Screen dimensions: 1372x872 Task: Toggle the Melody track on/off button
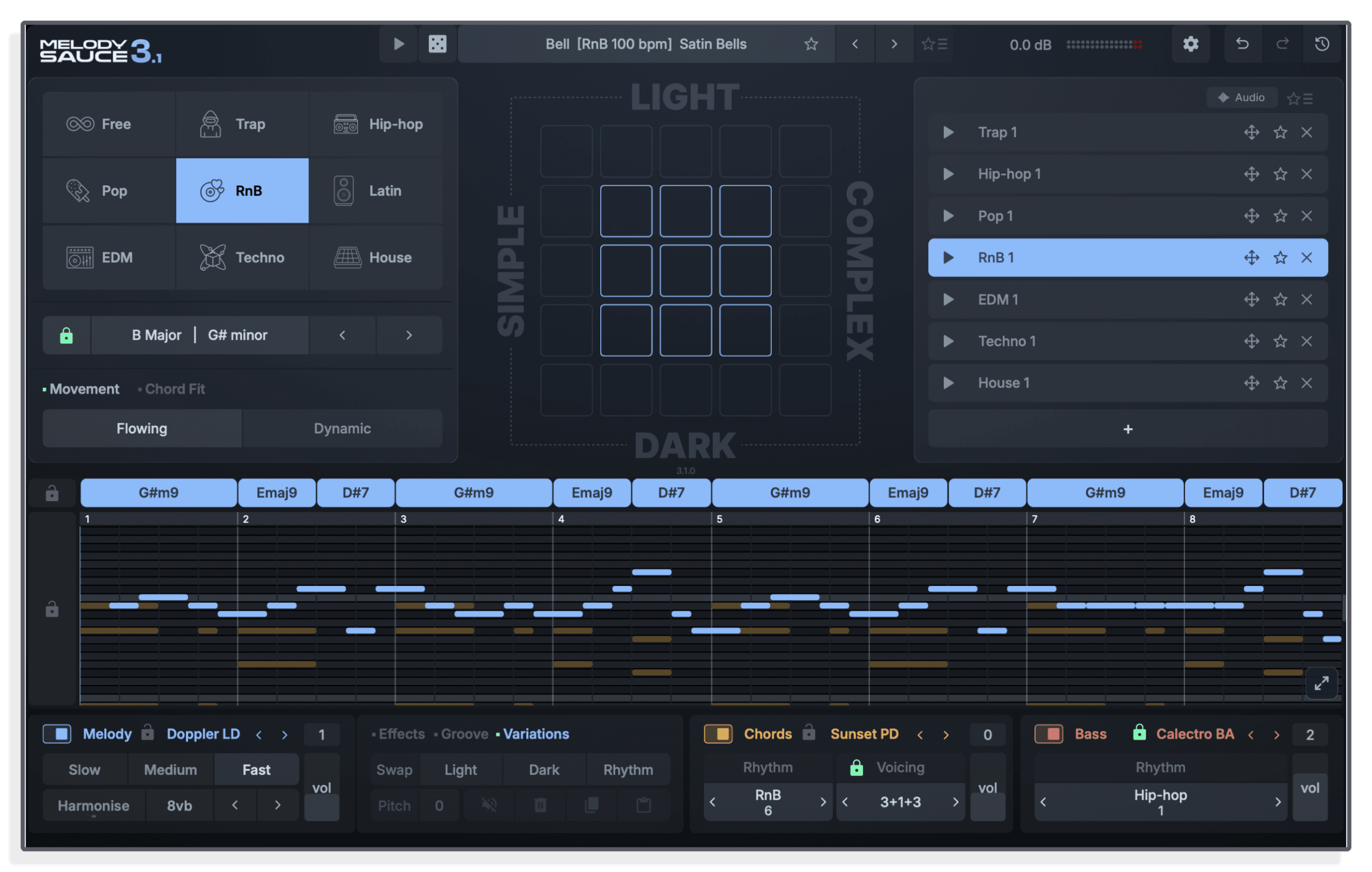[57, 734]
